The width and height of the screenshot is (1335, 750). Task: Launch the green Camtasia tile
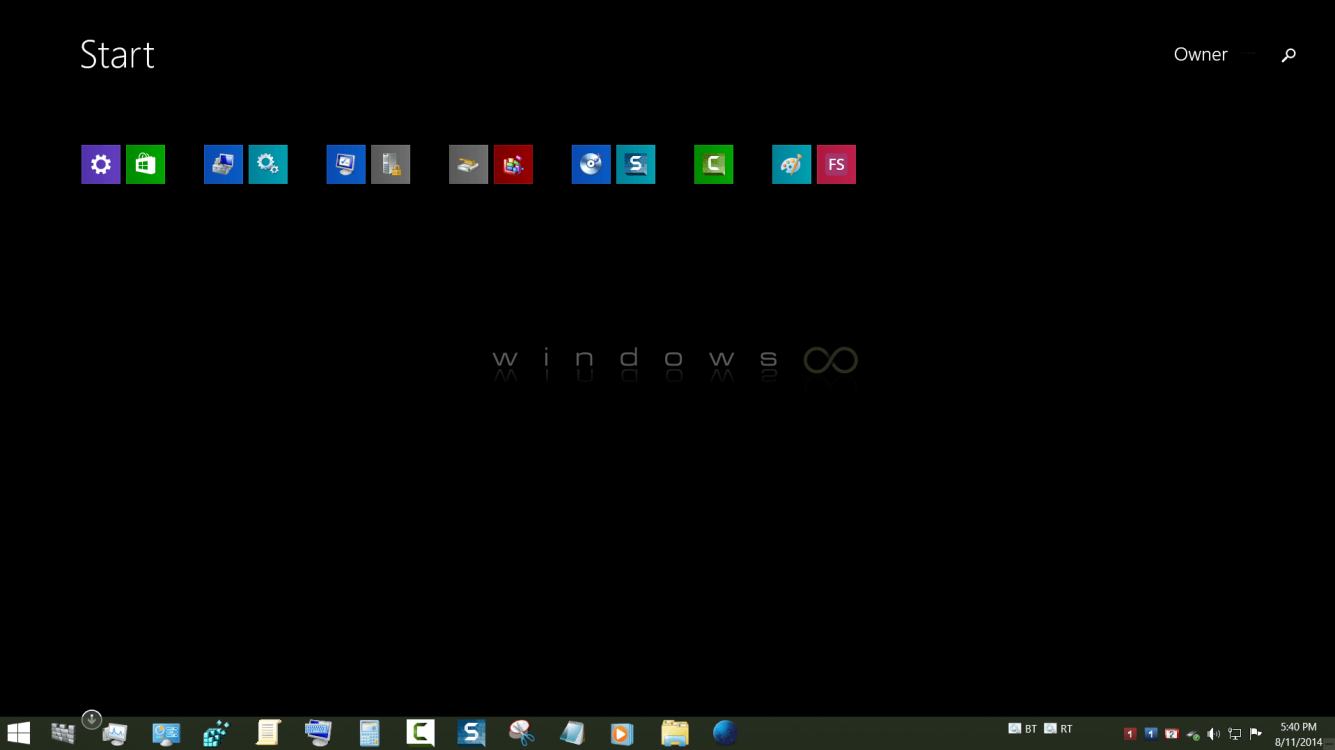point(714,165)
